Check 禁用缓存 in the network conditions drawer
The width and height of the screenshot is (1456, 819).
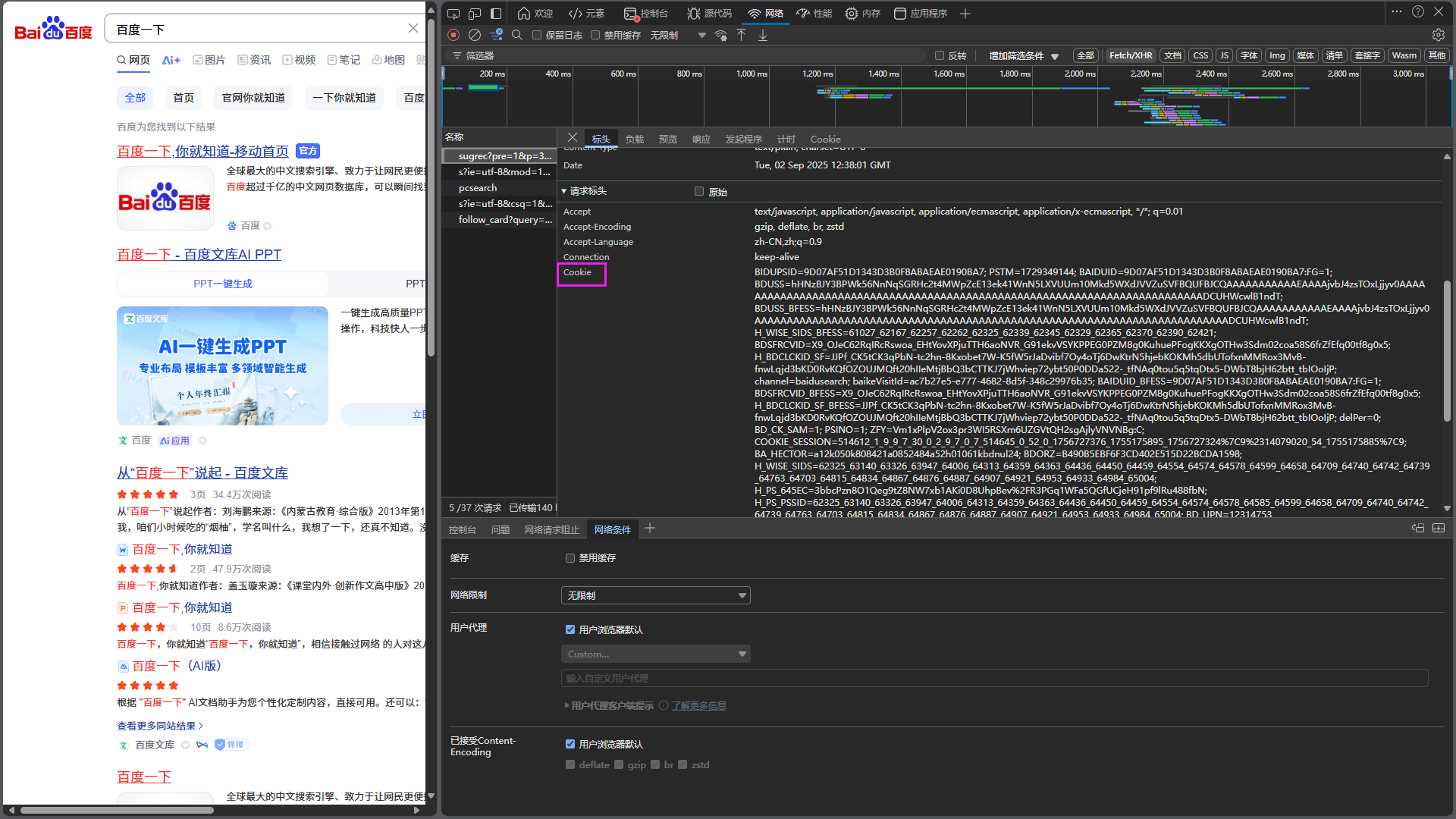pos(570,558)
